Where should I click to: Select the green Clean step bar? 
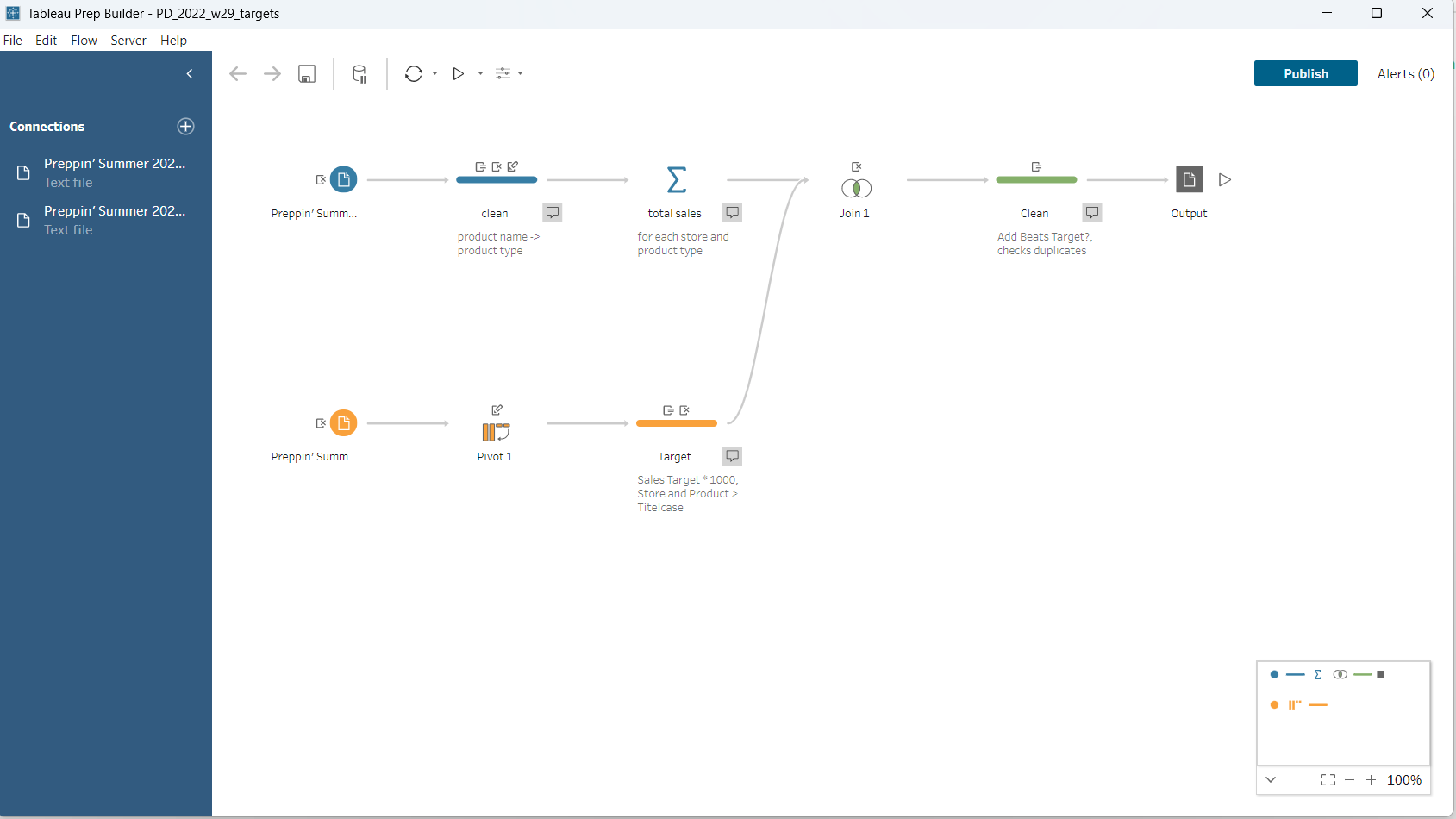click(1036, 179)
